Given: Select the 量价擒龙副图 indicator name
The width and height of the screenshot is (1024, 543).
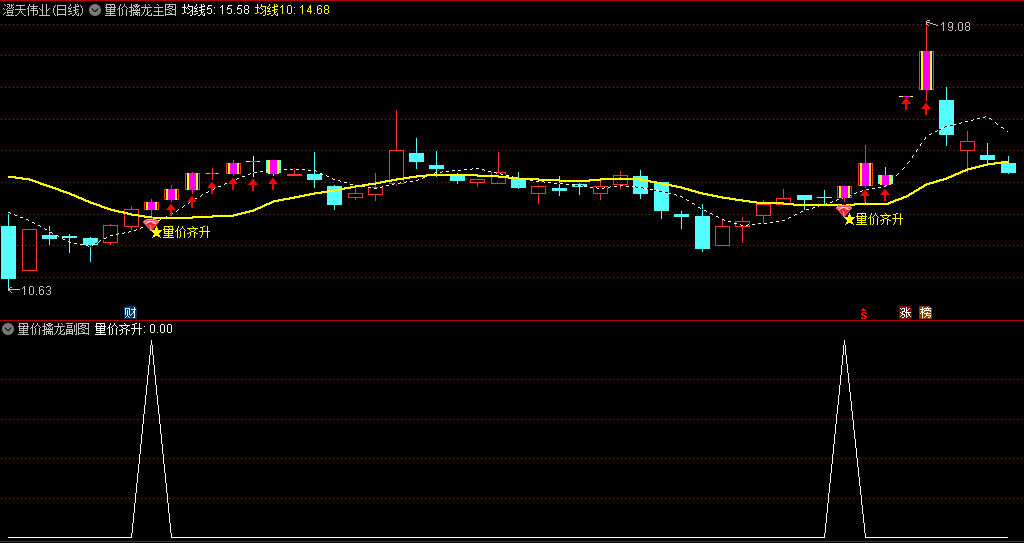Looking at the screenshot, I should pos(53,329).
